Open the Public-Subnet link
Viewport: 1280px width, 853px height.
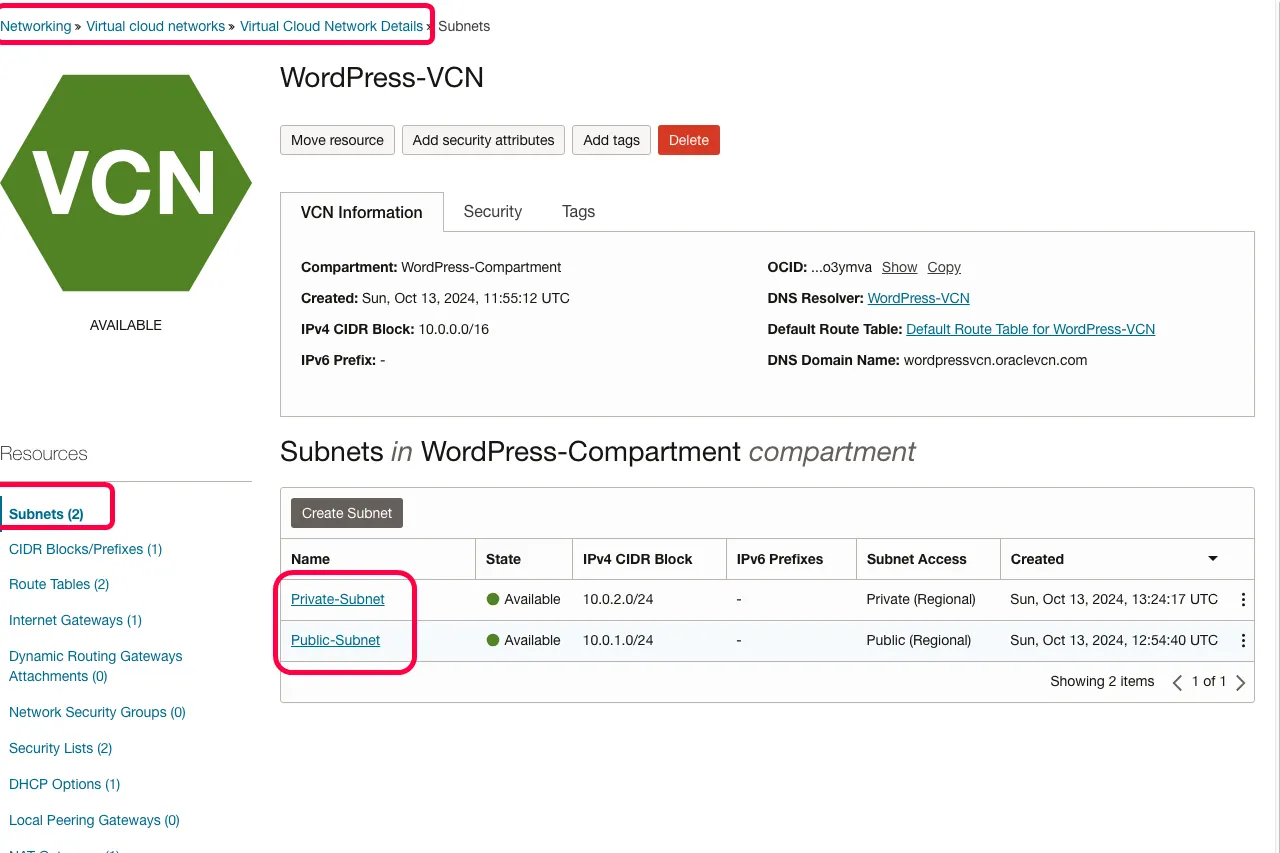click(335, 640)
